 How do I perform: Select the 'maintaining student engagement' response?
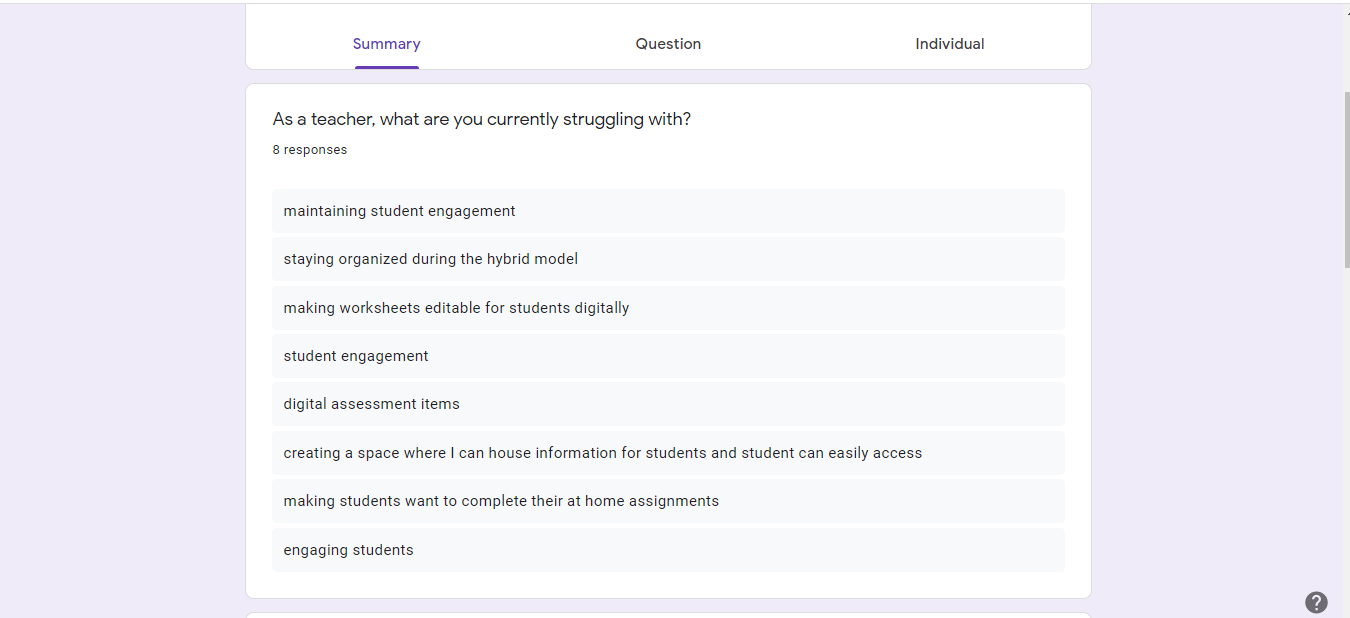tap(668, 211)
